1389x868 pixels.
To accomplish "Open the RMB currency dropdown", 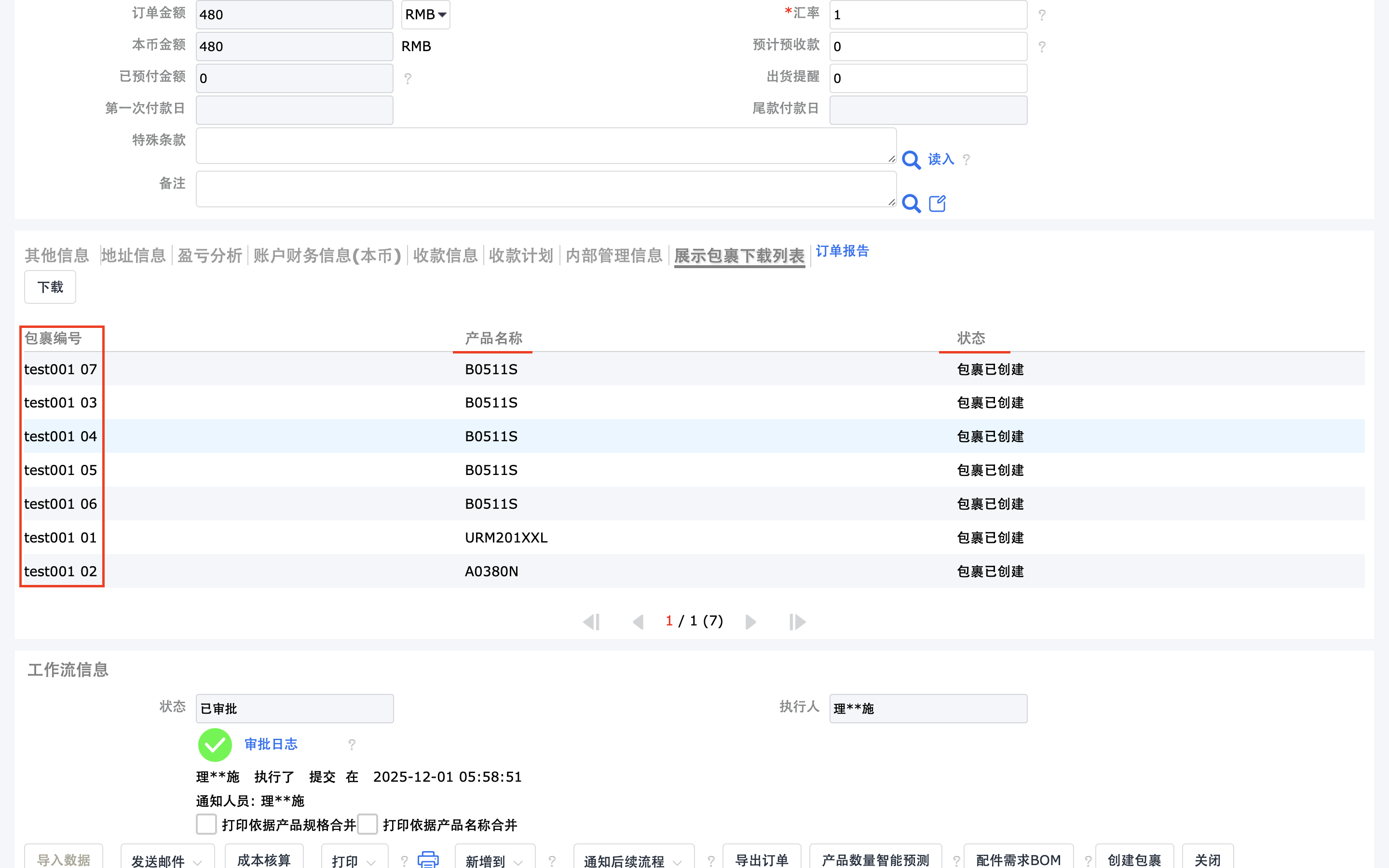I will point(425,15).
